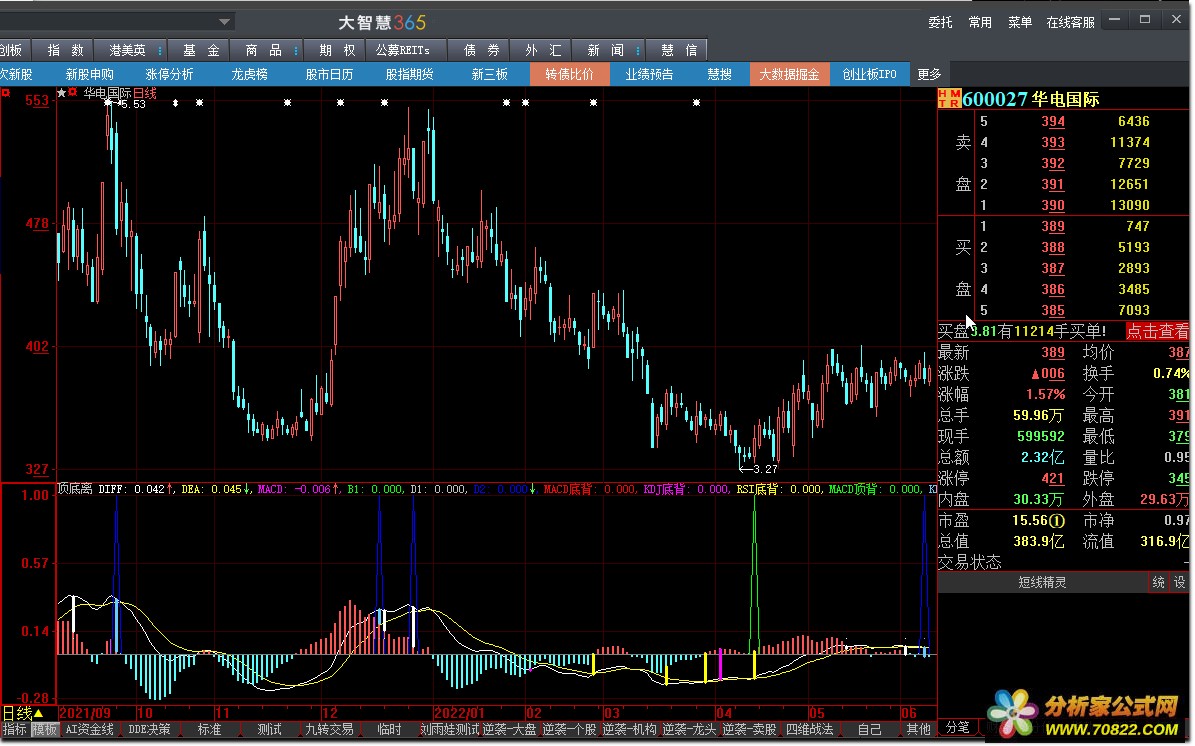
Task: Click the 顶底离 indicator name label
Action: 75,489
